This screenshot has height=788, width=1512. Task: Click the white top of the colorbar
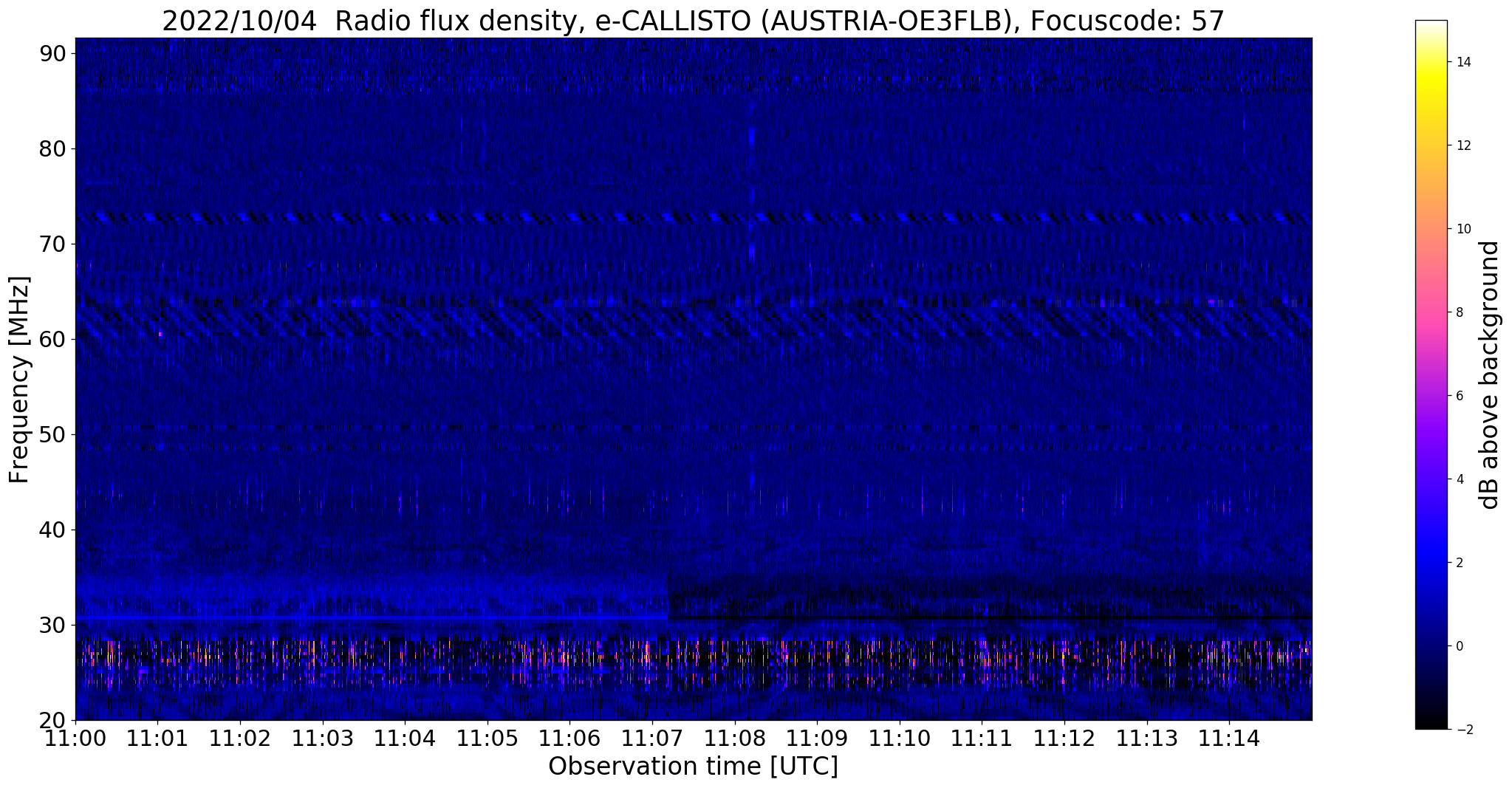(1431, 26)
